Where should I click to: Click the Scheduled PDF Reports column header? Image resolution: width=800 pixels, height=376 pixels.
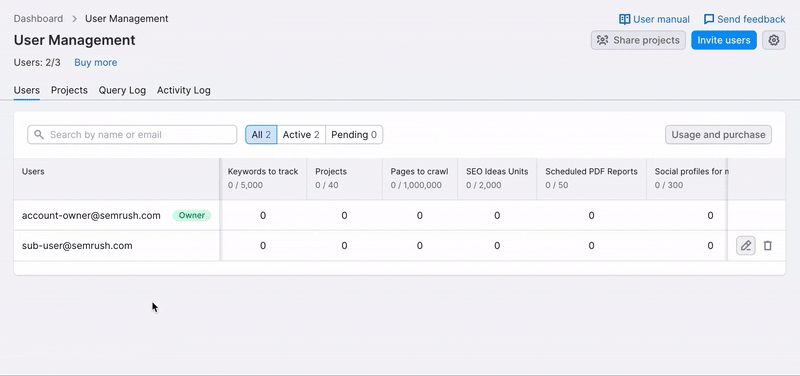click(591, 179)
